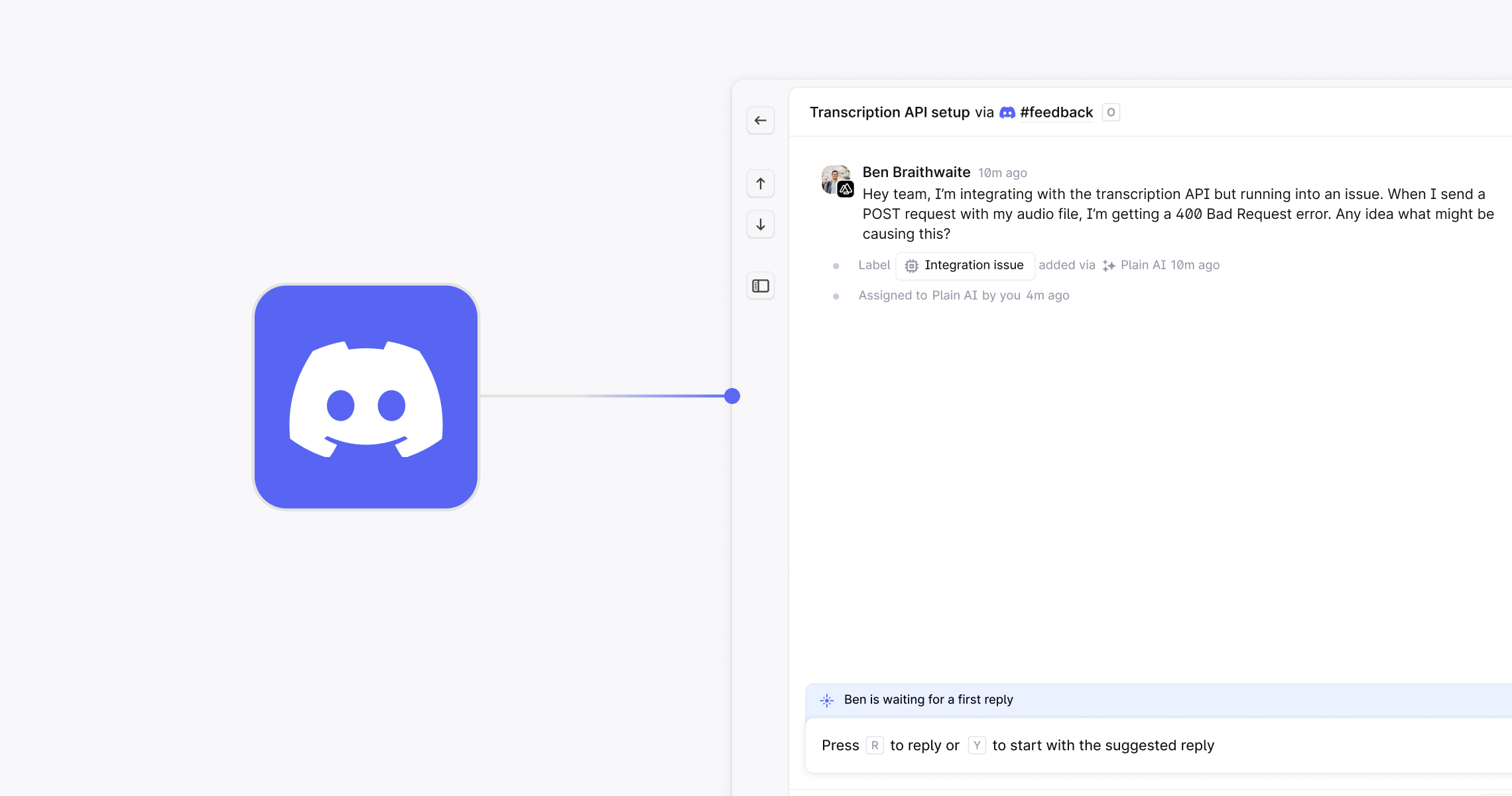
Task: Toggle the sidebar panel icon
Action: pos(761,286)
